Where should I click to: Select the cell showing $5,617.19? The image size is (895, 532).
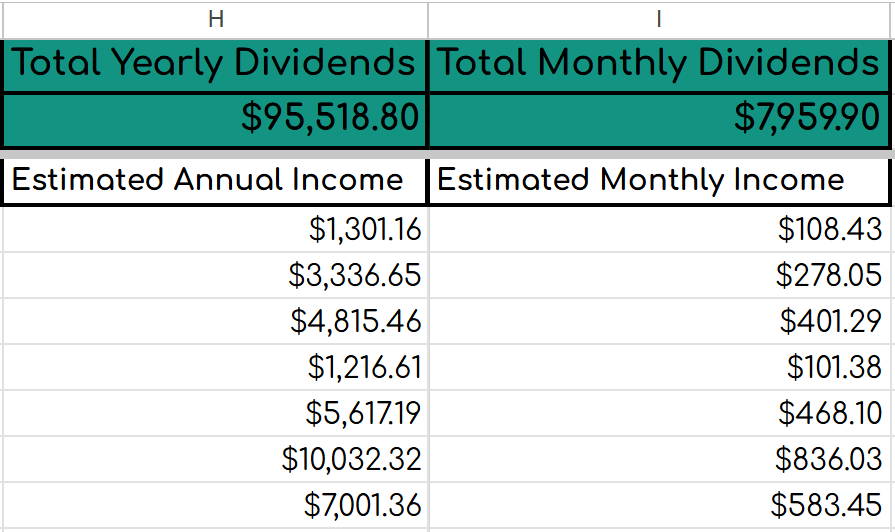(x=215, y=413)
